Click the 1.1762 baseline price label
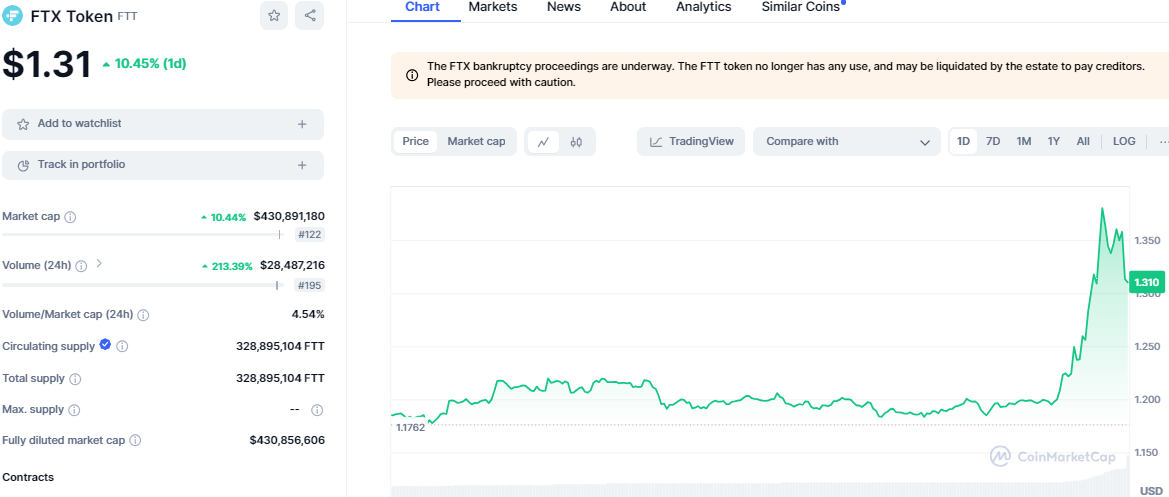Viewport: 1169px width, 497px height. (x=410, y=428)
